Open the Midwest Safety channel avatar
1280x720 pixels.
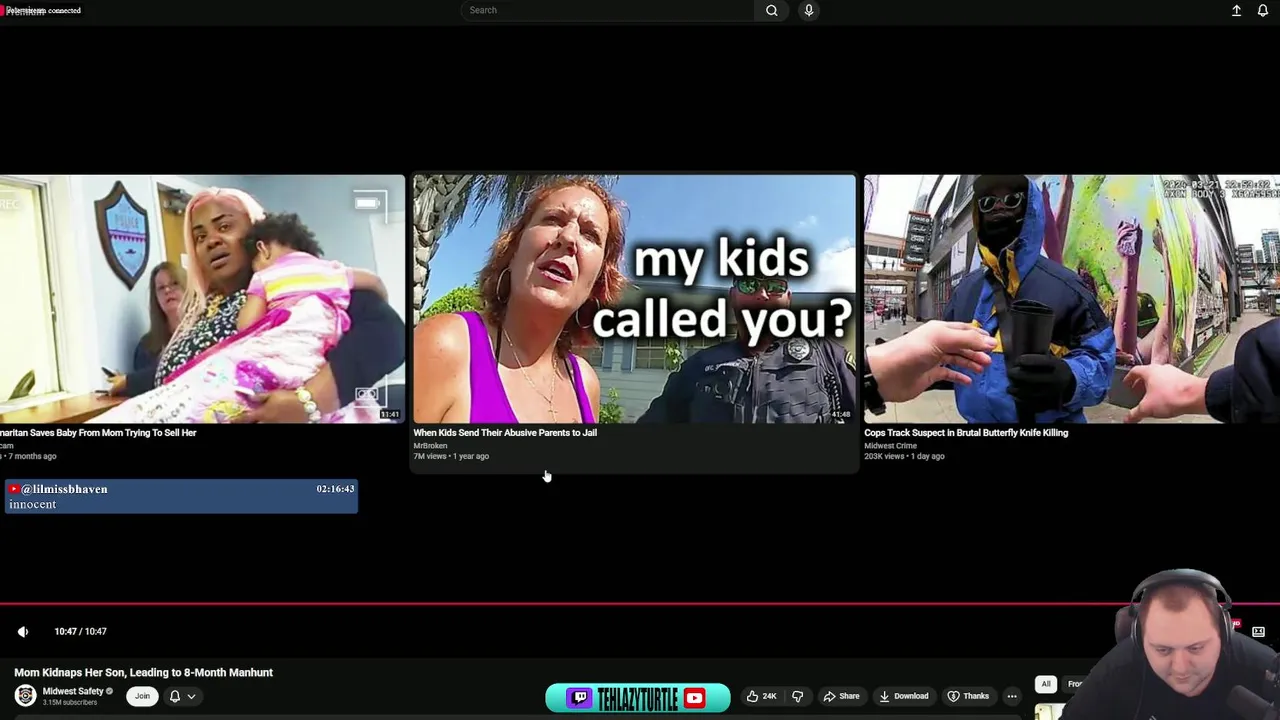point(25,695)
